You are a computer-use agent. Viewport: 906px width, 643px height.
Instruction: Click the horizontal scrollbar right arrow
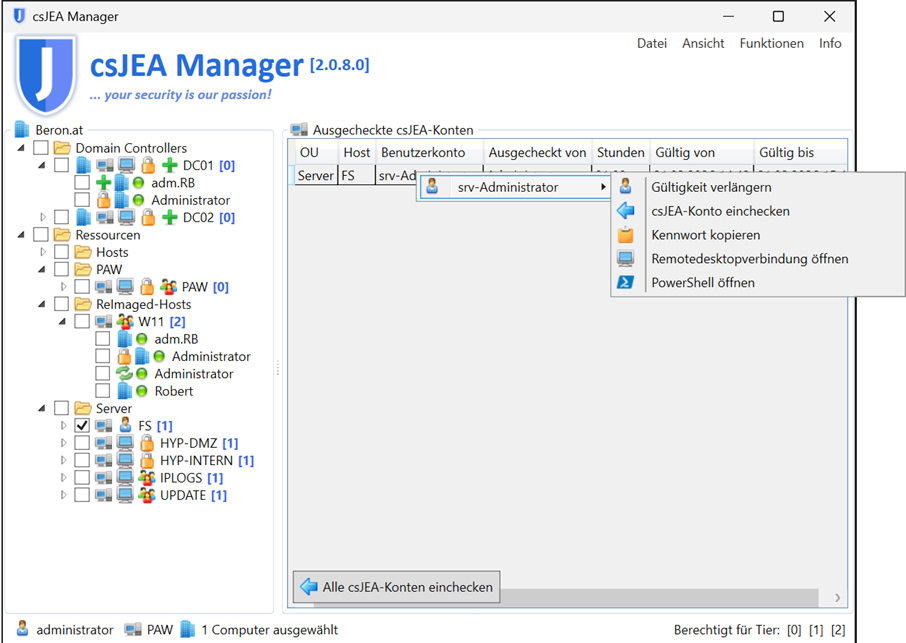[x=837, y=598]
